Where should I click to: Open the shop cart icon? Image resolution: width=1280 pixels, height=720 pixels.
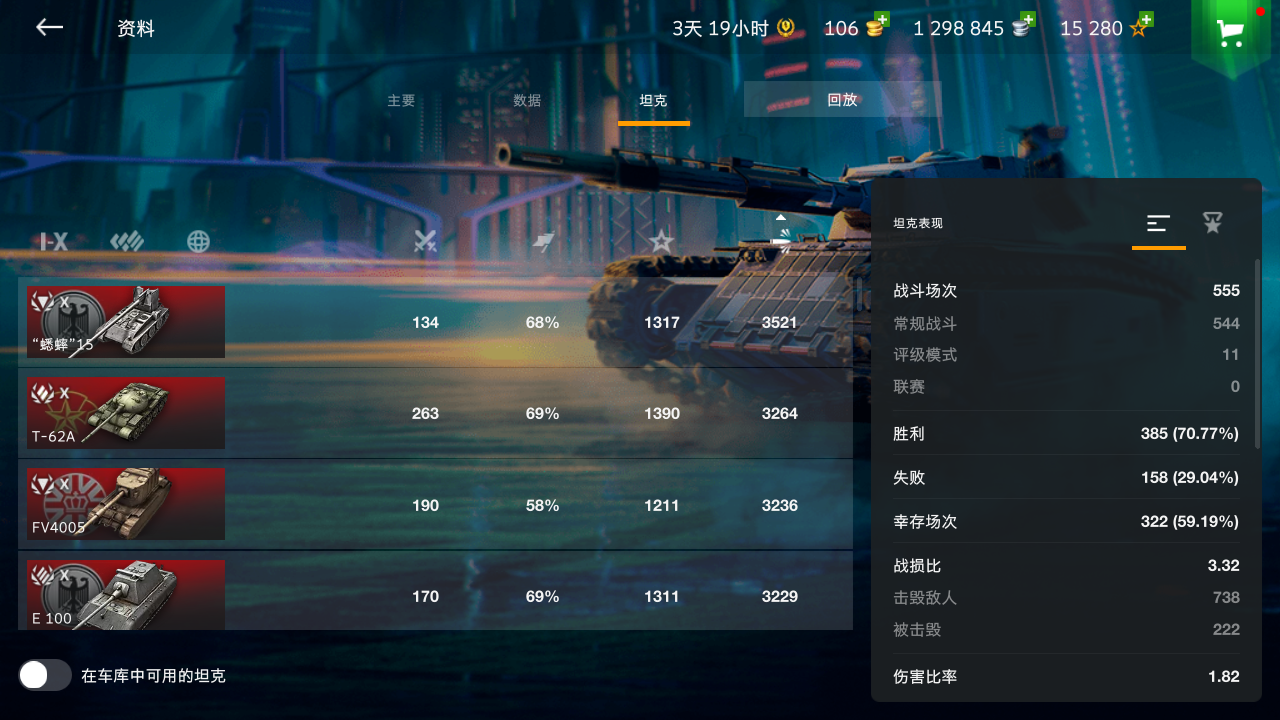tap(1230, 33)
